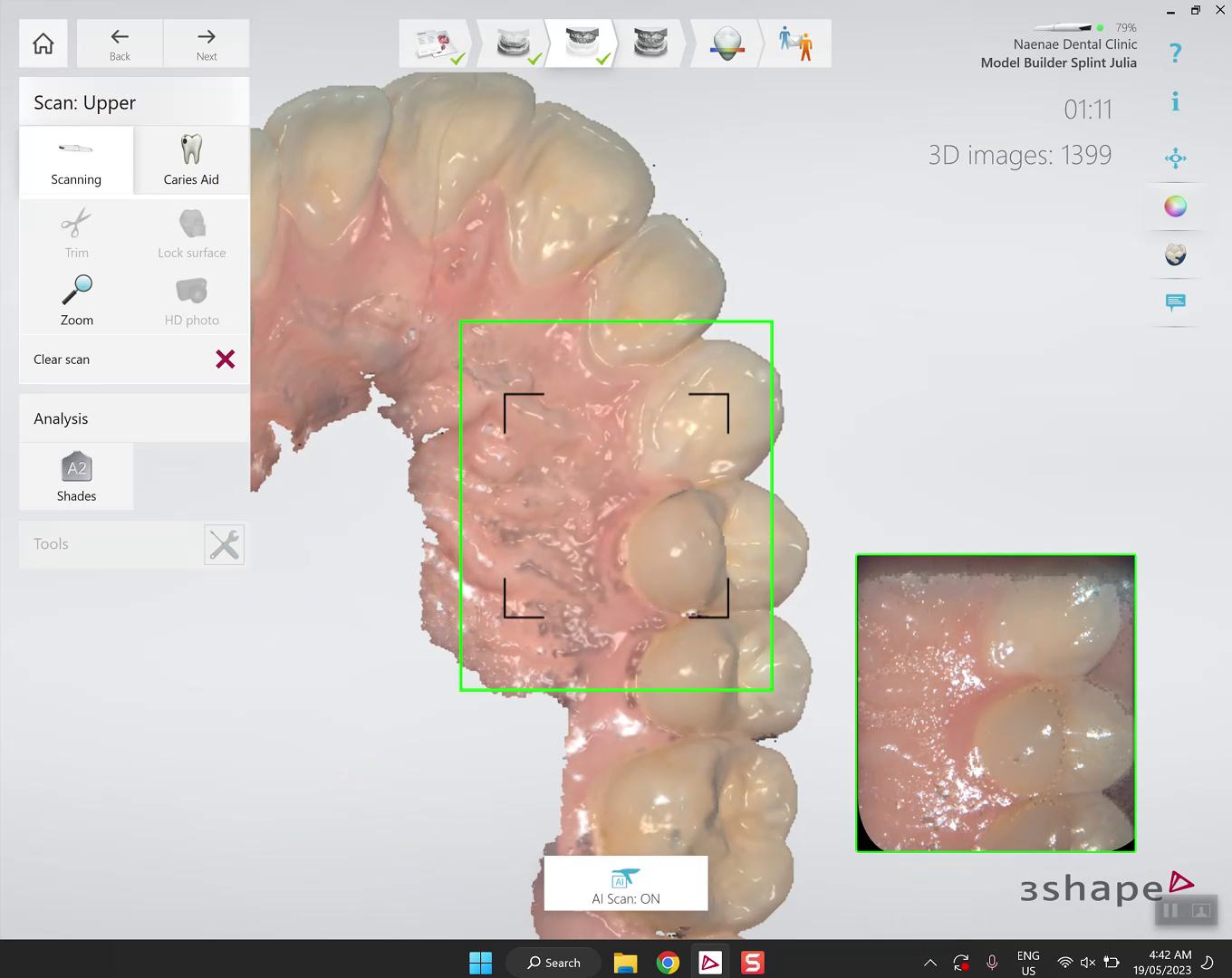Switch to the bite scan workflow step
This screenshot has height=978, width=1232.
[650, 43]
